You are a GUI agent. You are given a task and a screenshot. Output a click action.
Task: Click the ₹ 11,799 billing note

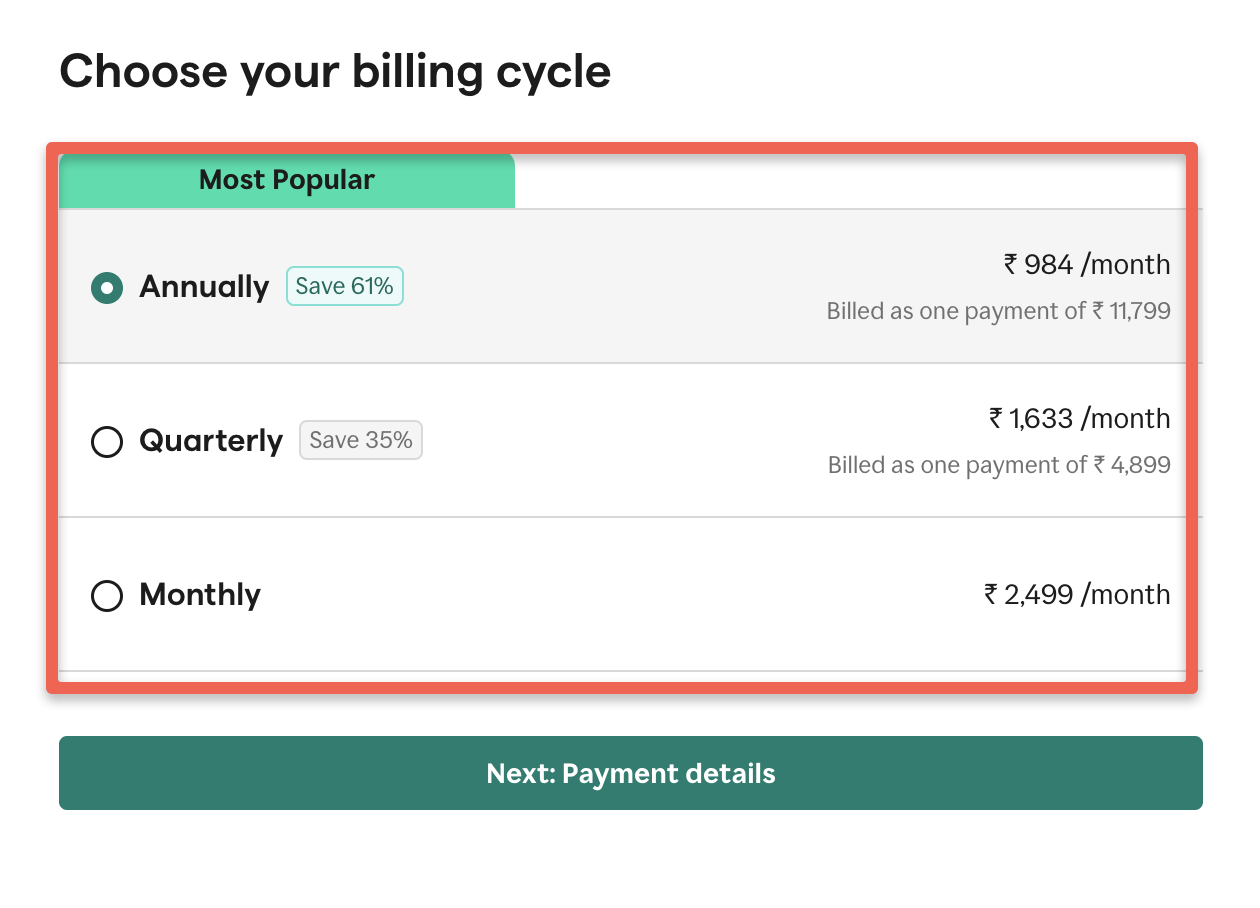[999, 311]
